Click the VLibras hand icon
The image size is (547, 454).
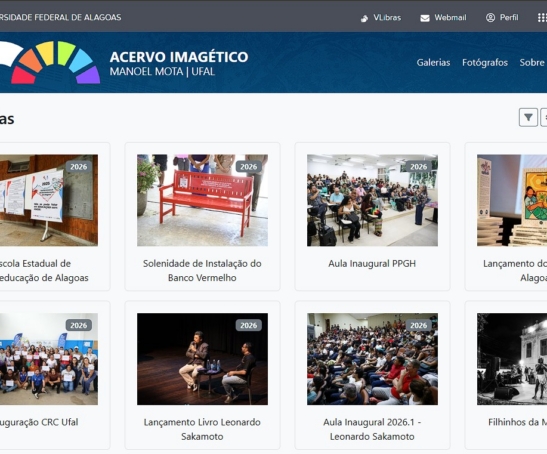pos(364,18)
